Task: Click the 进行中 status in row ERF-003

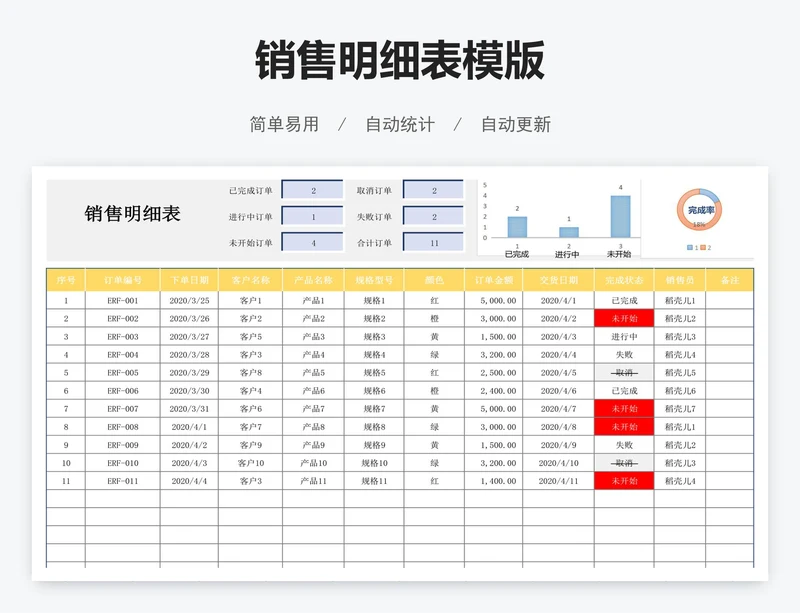Action: click(624, 336)
